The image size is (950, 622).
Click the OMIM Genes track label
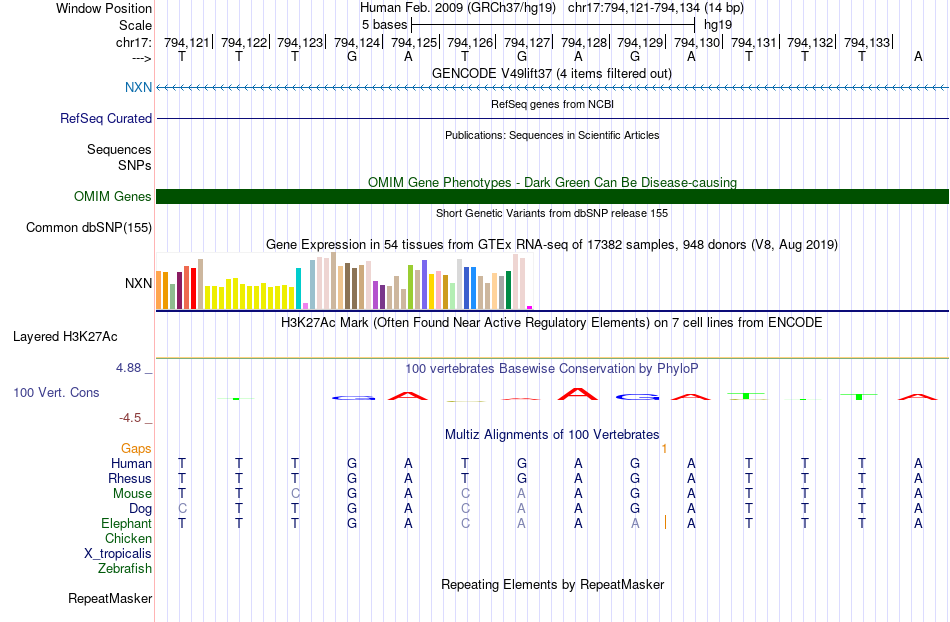click(113, 196)
